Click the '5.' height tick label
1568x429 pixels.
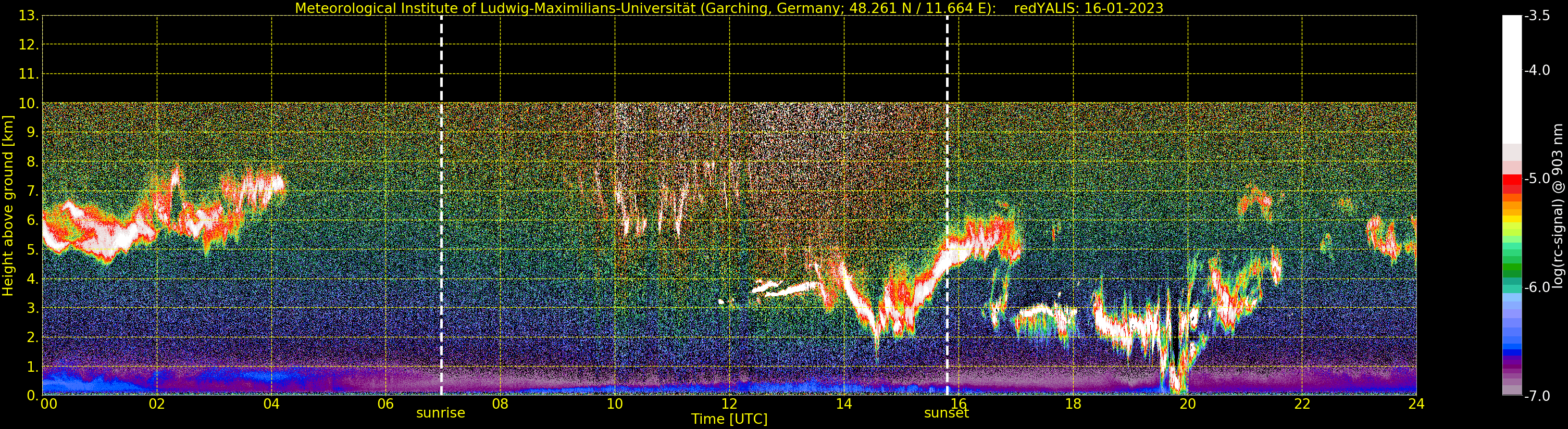[32, 249]
